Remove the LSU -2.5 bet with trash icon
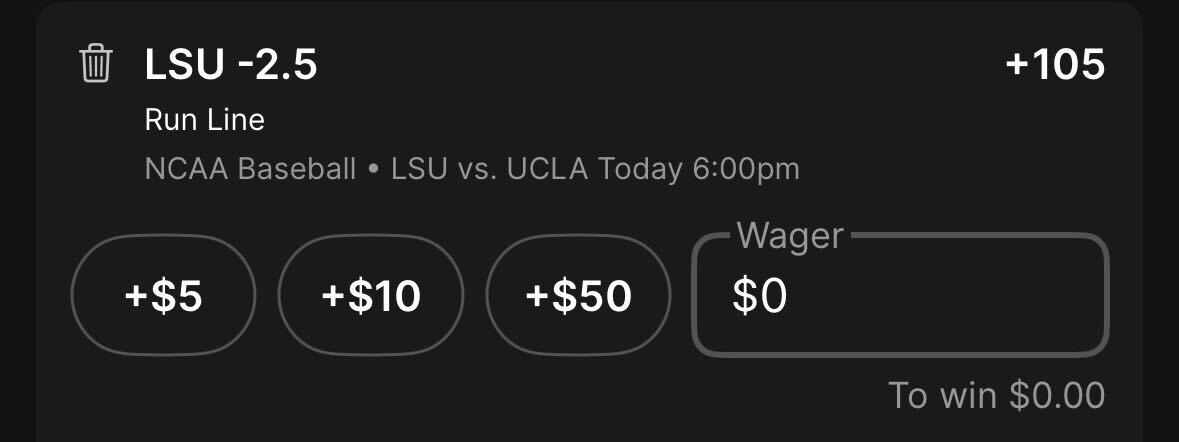 tap(95, 63)
